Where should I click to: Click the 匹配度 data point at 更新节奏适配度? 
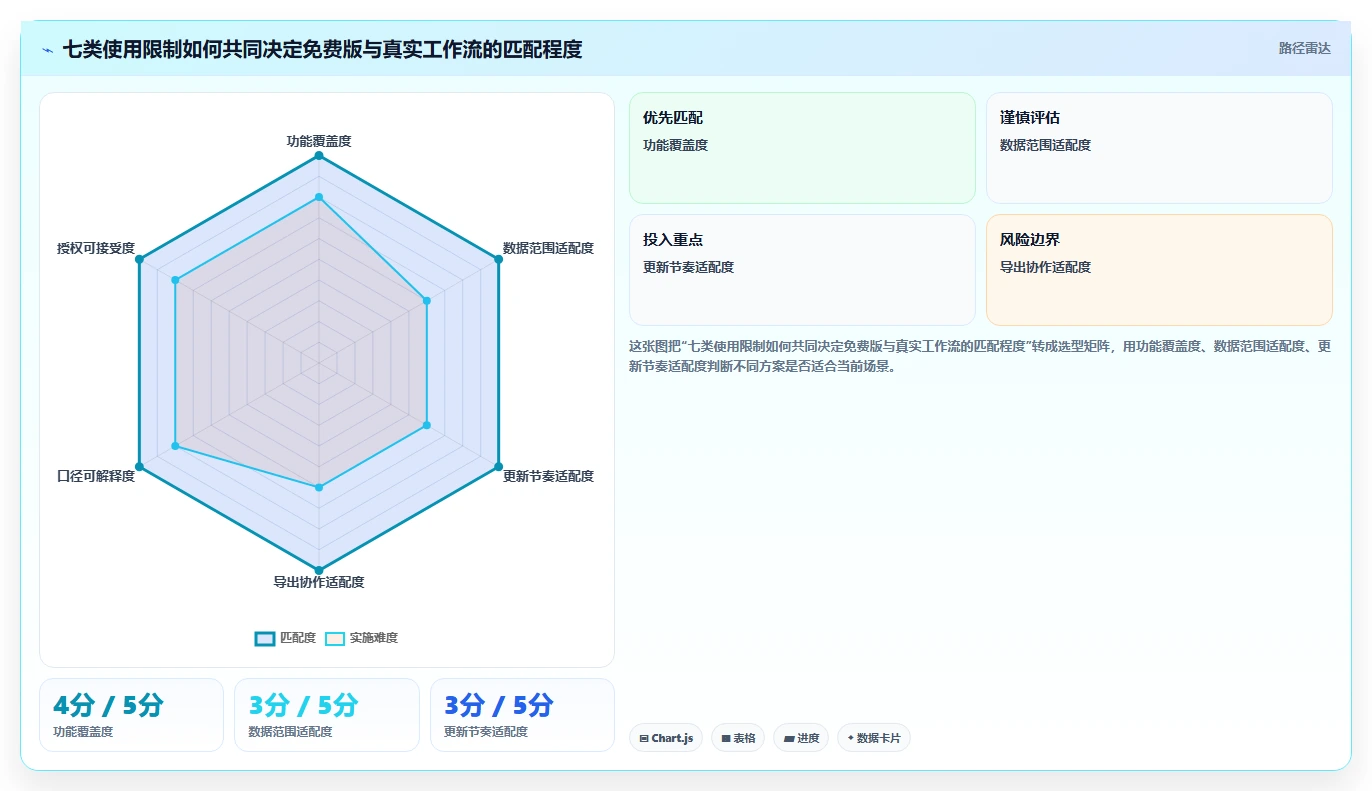point(499,467)
